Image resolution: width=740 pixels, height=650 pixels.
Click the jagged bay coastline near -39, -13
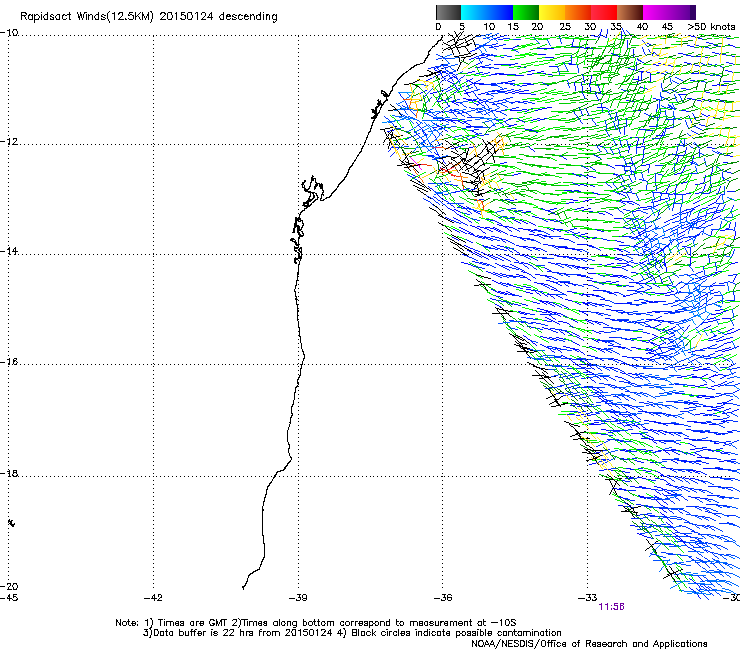click(x=312, y=191)
